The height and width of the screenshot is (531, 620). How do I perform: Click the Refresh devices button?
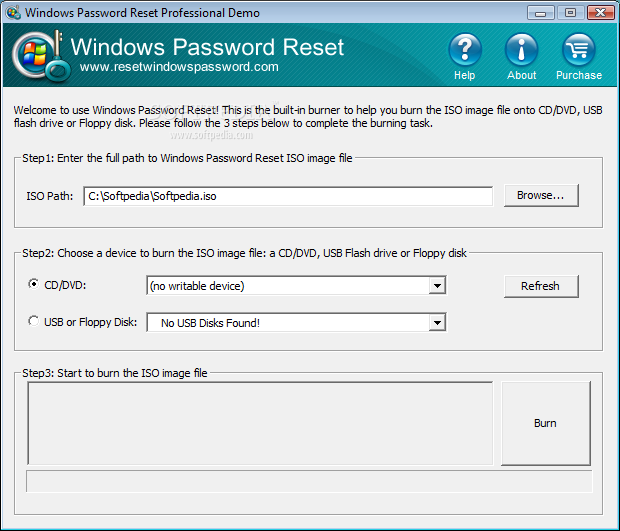[x=541, y=286]
